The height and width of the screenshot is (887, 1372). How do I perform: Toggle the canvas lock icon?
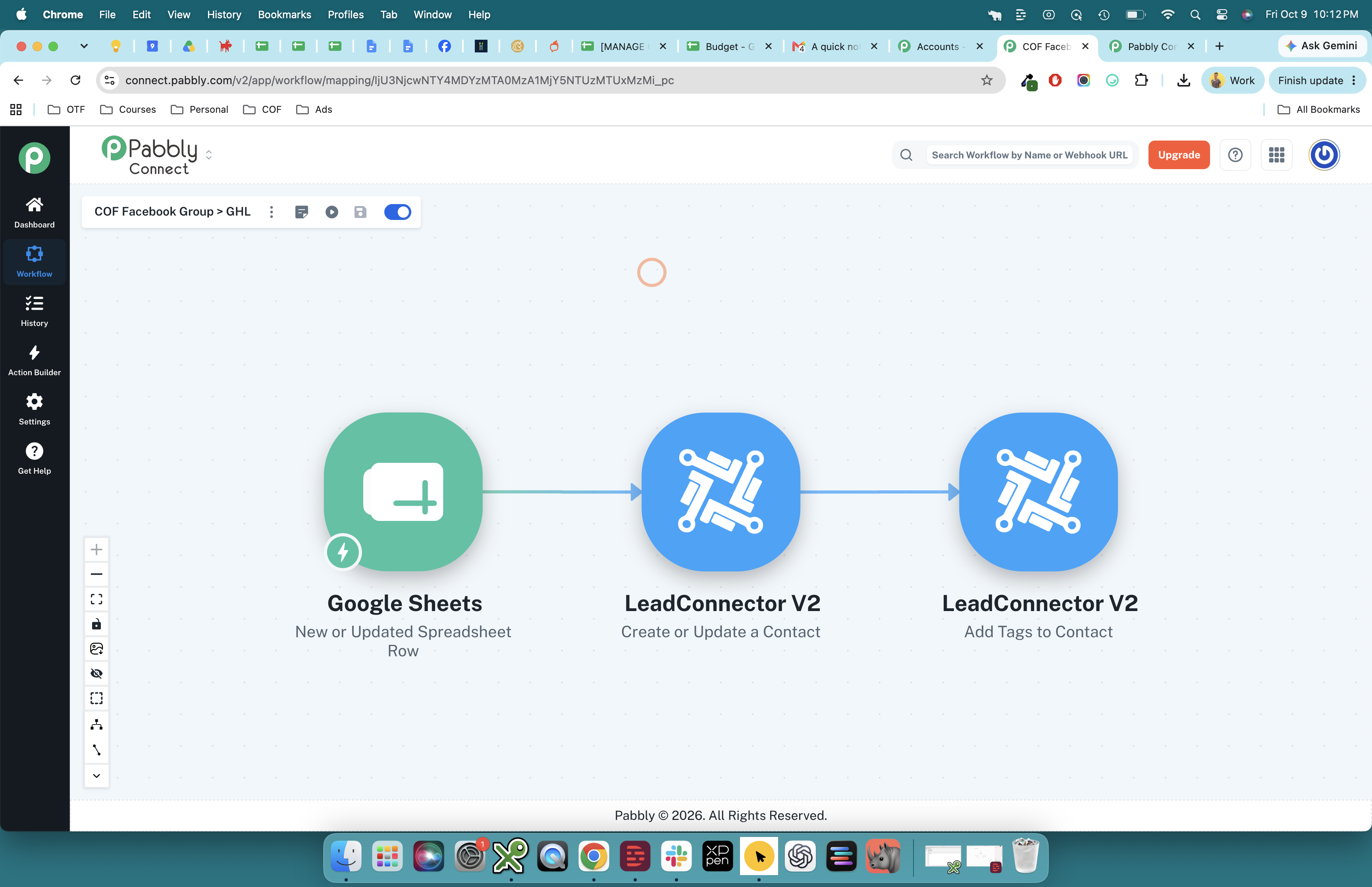[x=97, y=624]
